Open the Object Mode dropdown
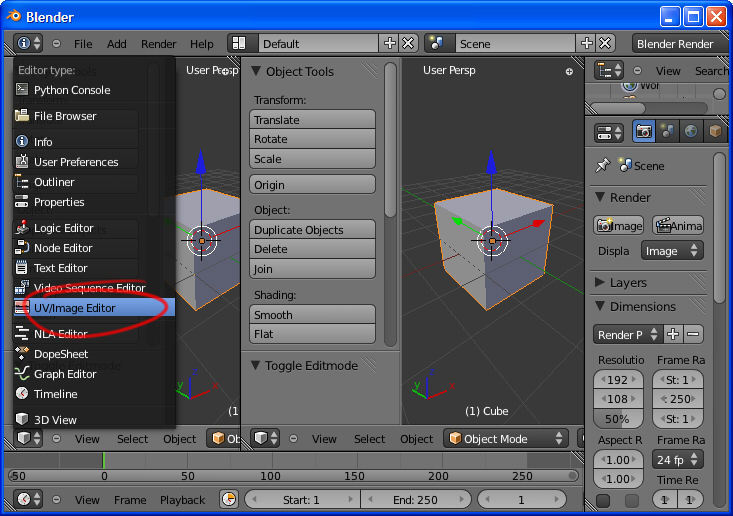Image resolution: width=733 pixels, height=516 pixels. pyautogui.click(x=506, y=438)
